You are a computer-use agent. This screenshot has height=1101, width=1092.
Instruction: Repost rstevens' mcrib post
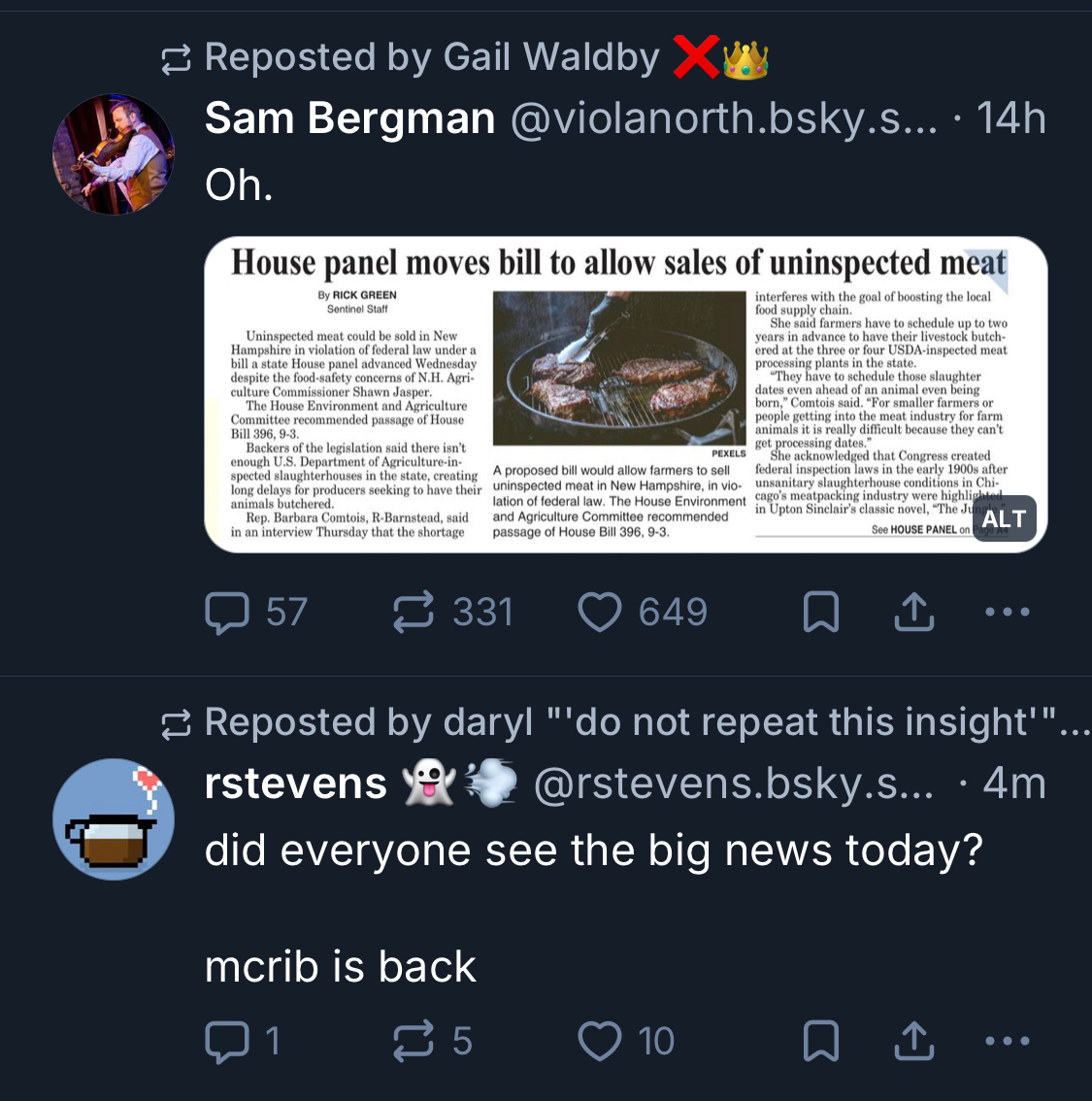pos(413,1042)
